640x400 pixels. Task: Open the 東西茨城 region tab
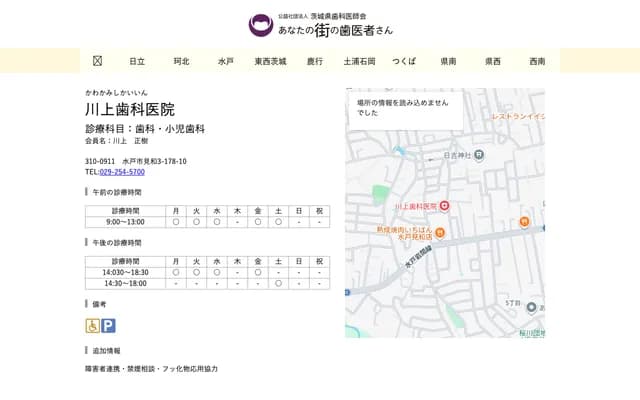point(270,61)
